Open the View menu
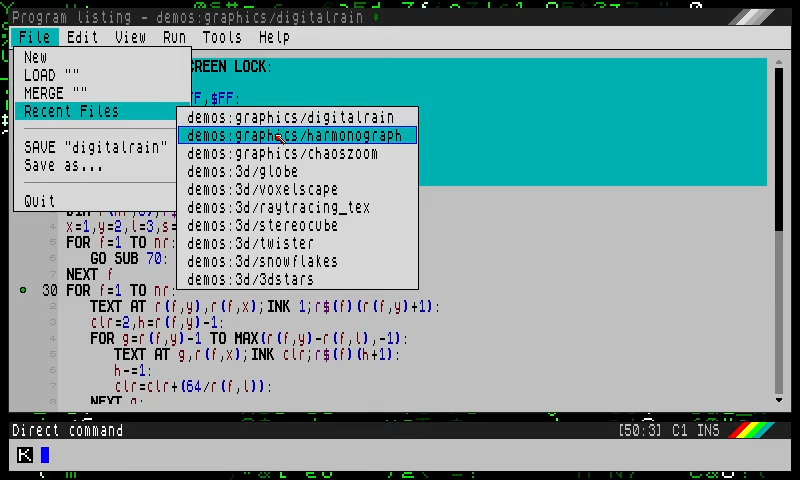This screenshot has width=800, height=480. tap(130, 37)
